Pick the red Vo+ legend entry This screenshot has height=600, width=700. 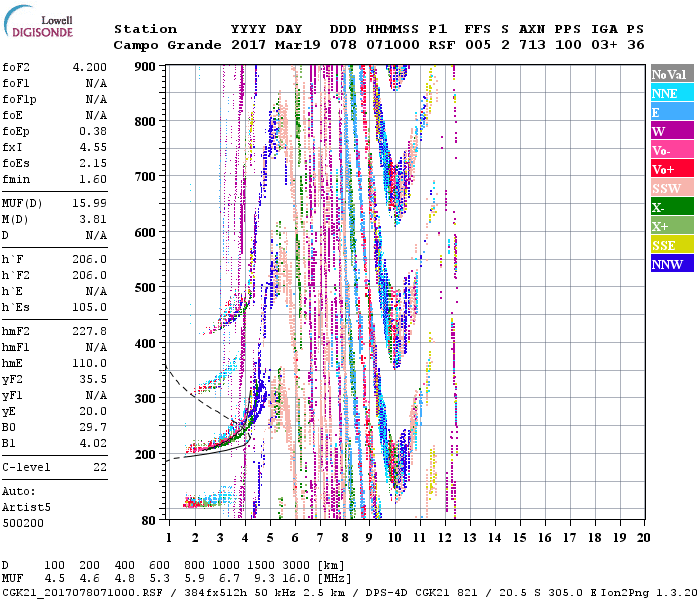672,169
